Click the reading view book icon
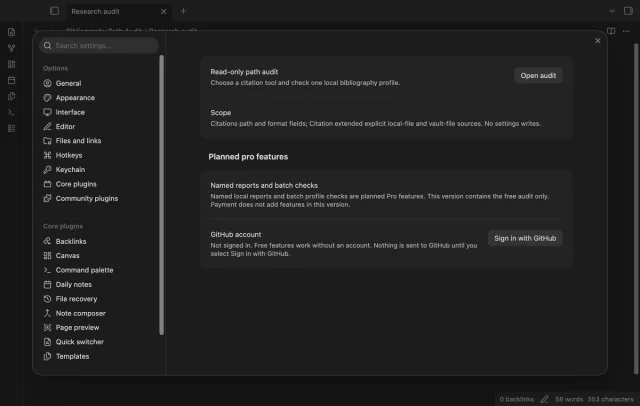 click(x=611, y=31)
